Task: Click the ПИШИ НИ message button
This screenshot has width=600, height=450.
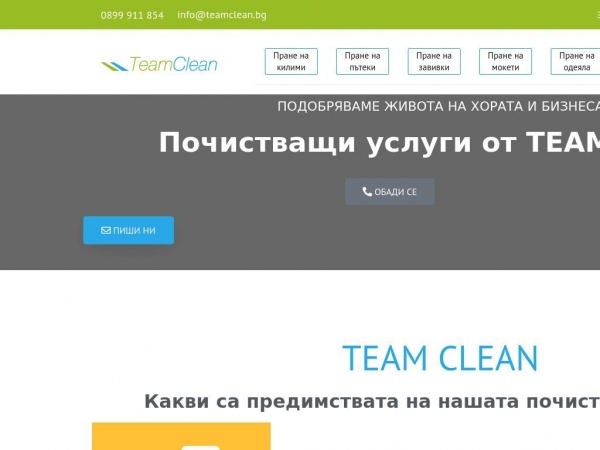Action: pos(129,230)
